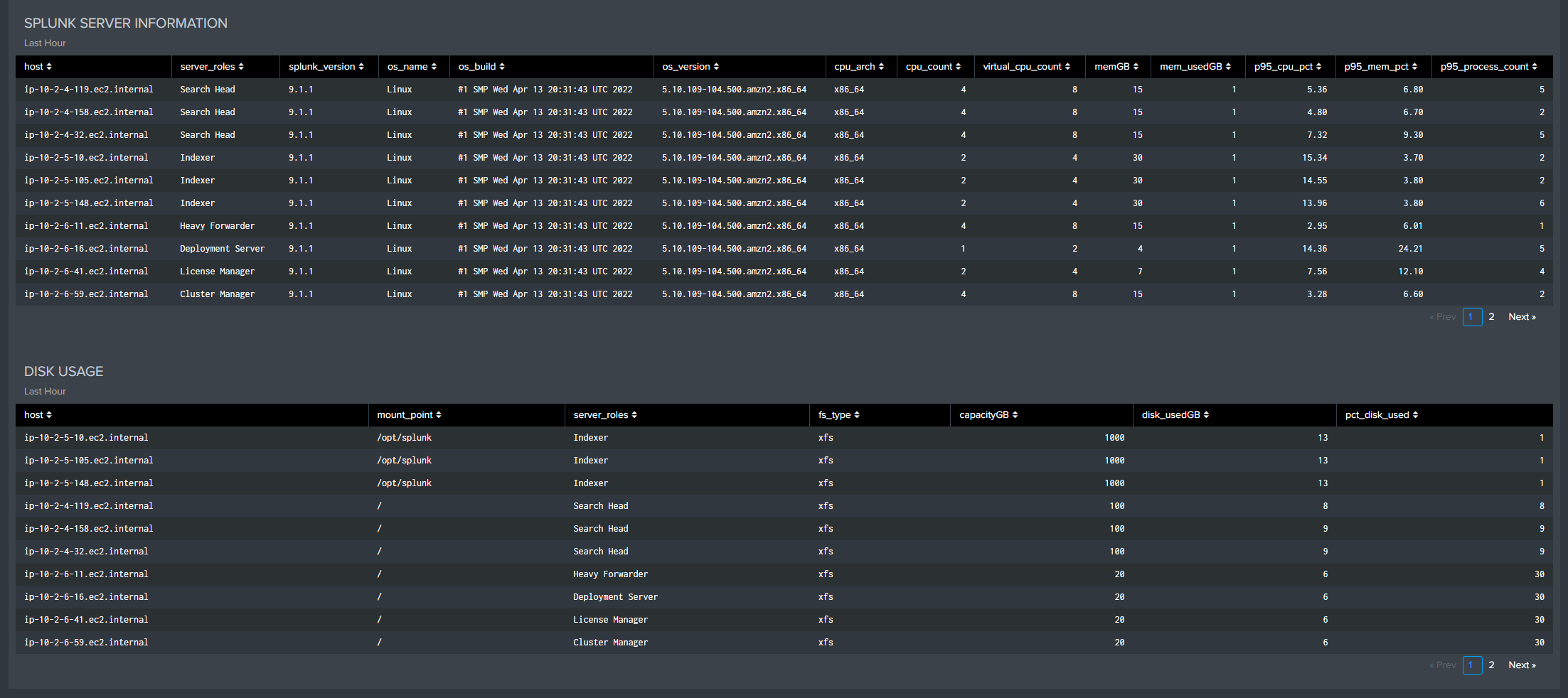This screenshot has height=698, width=1568.
Task: Select host ip-10-2-4-32.ec2.internal in Disk Usage table
Action: tap(86, 552)
